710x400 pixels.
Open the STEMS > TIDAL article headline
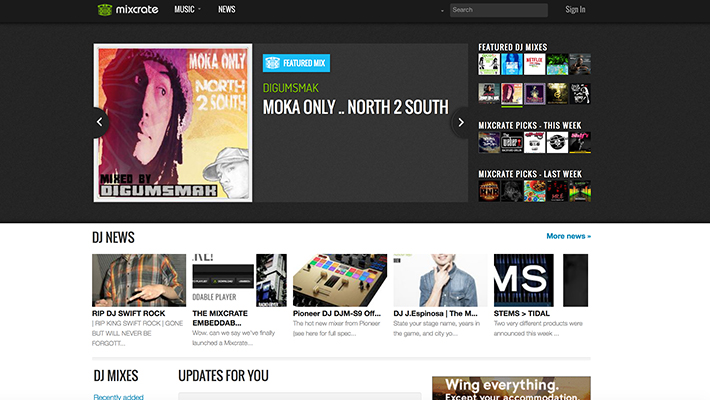coord(520,313)
